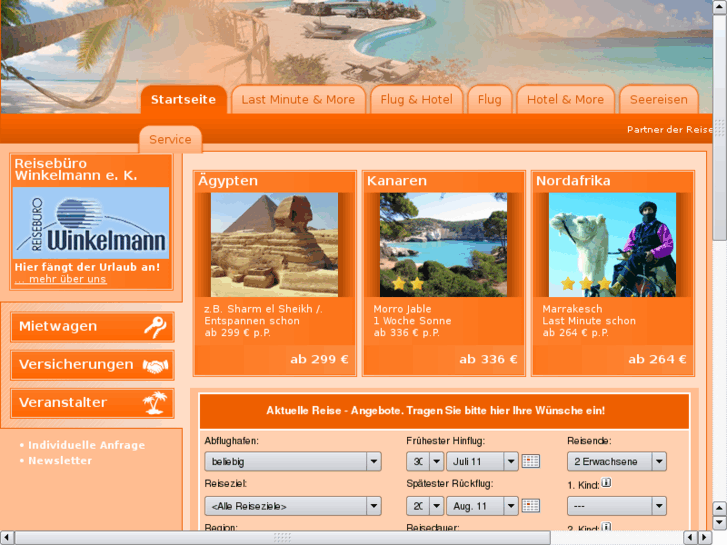
Task: Click the info icon next to 1. Kind
Action: coord(606,483)
